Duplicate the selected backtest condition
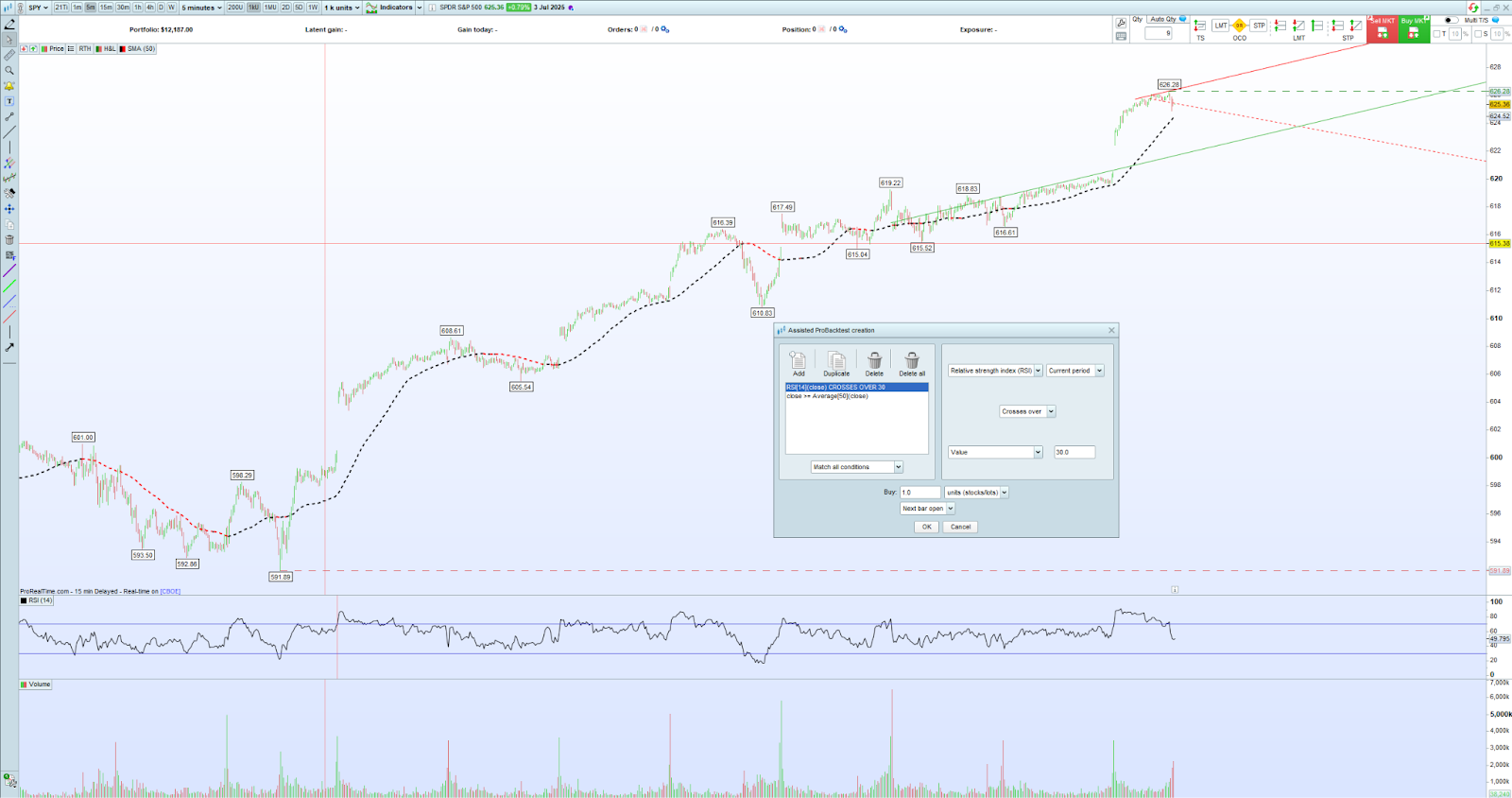Viewport: 1512px width, 798px height. 836,364
